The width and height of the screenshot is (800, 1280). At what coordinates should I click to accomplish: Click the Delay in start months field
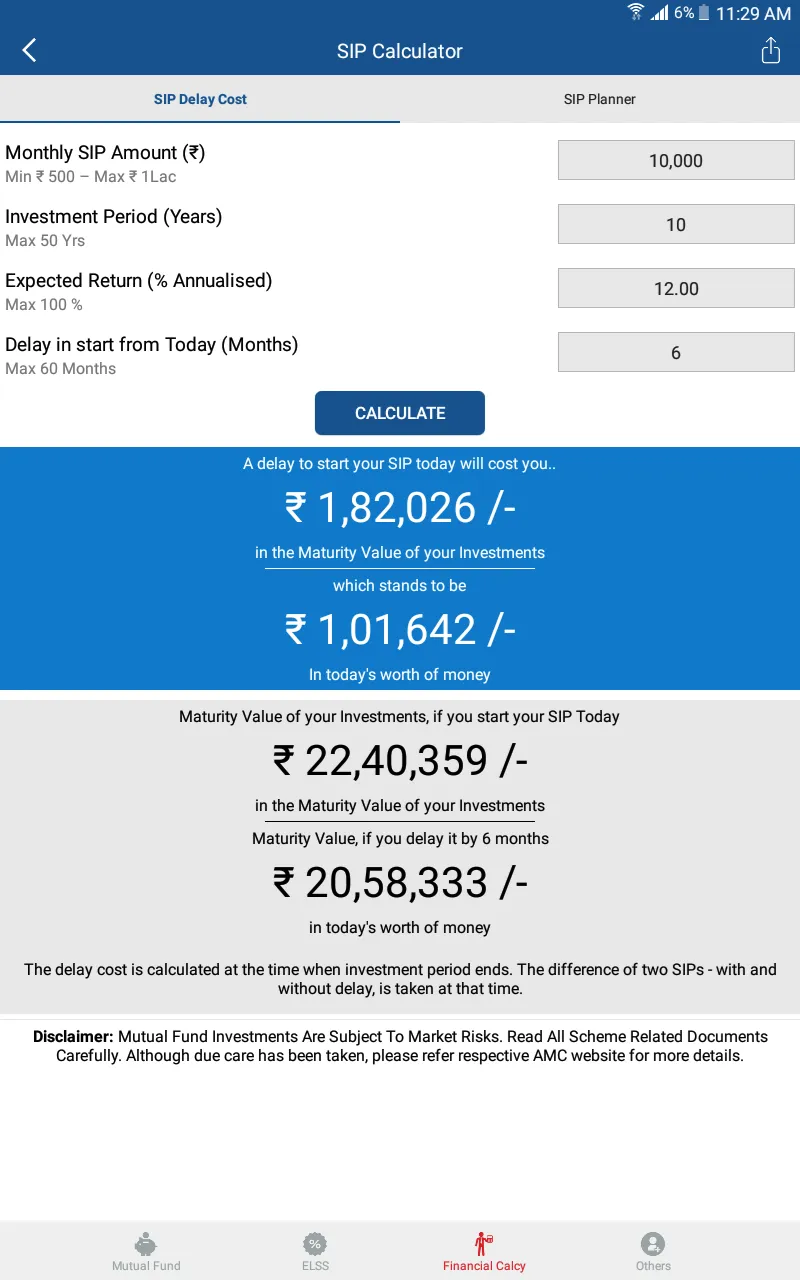(x=675, y=352)
